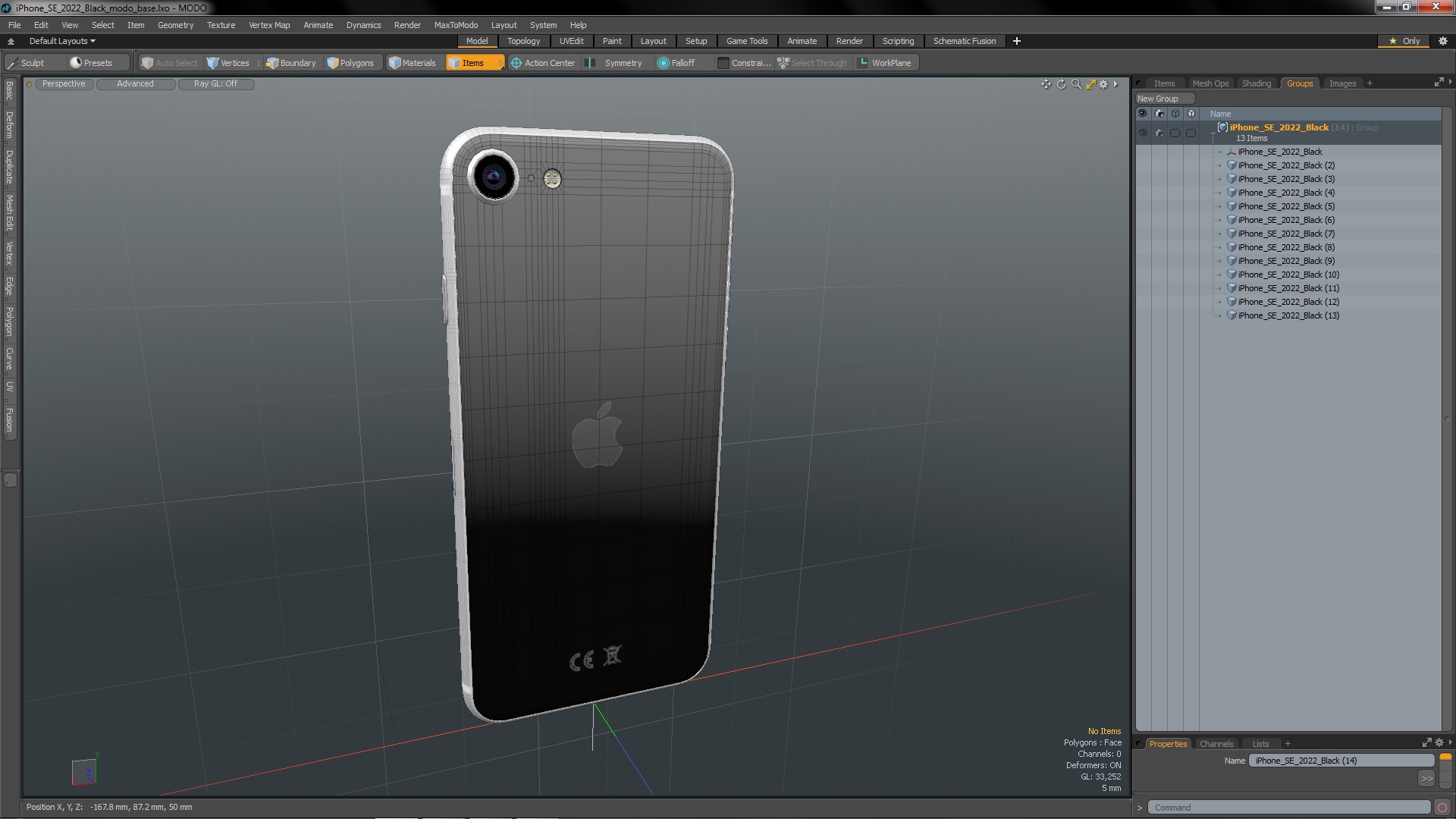The height and width of the screenshot is (819, 1456).
Task: Open the viewport more-options arrow
Action: tap(1116, 84)
